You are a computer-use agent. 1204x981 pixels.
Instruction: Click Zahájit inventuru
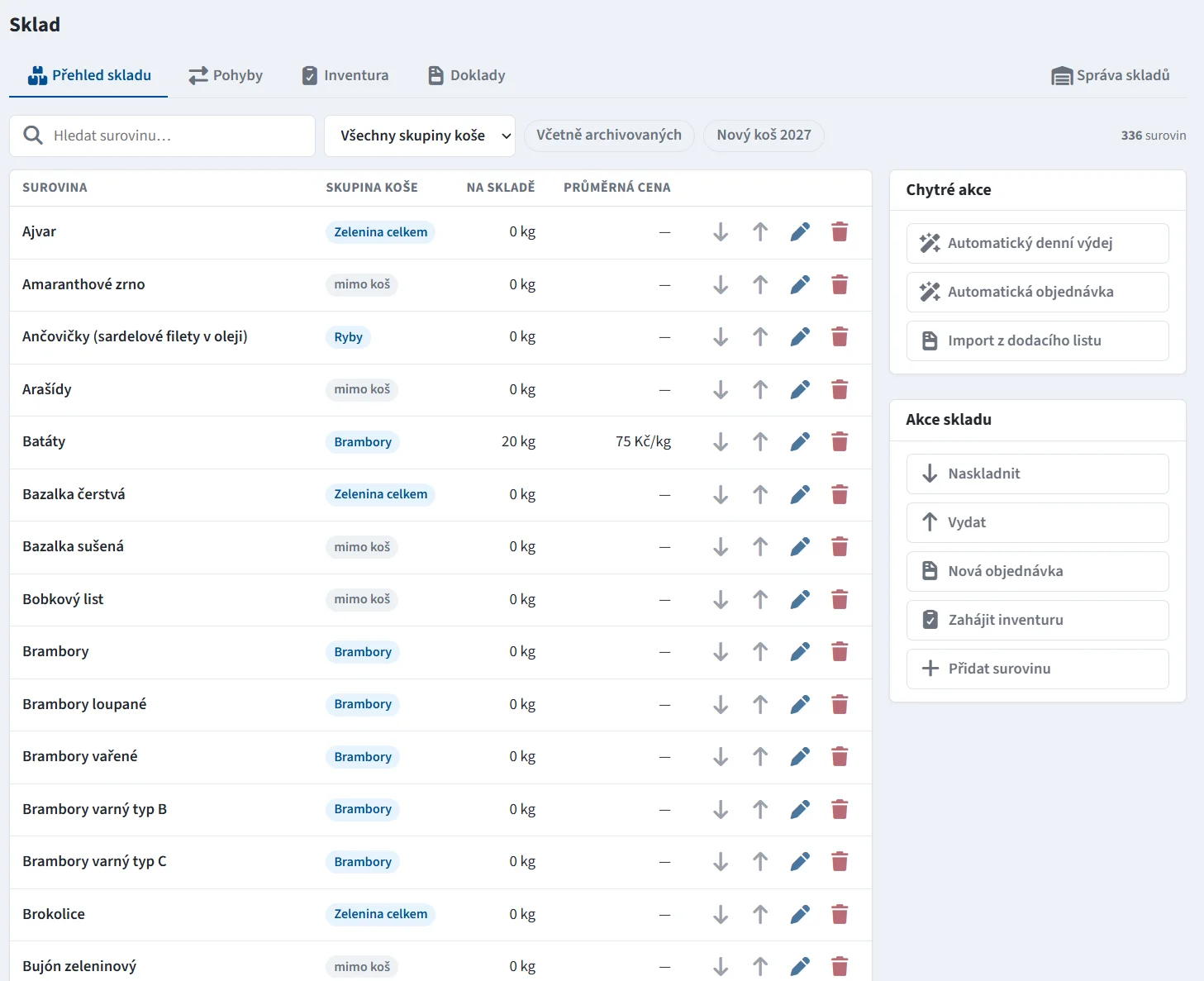[1037, 620]
